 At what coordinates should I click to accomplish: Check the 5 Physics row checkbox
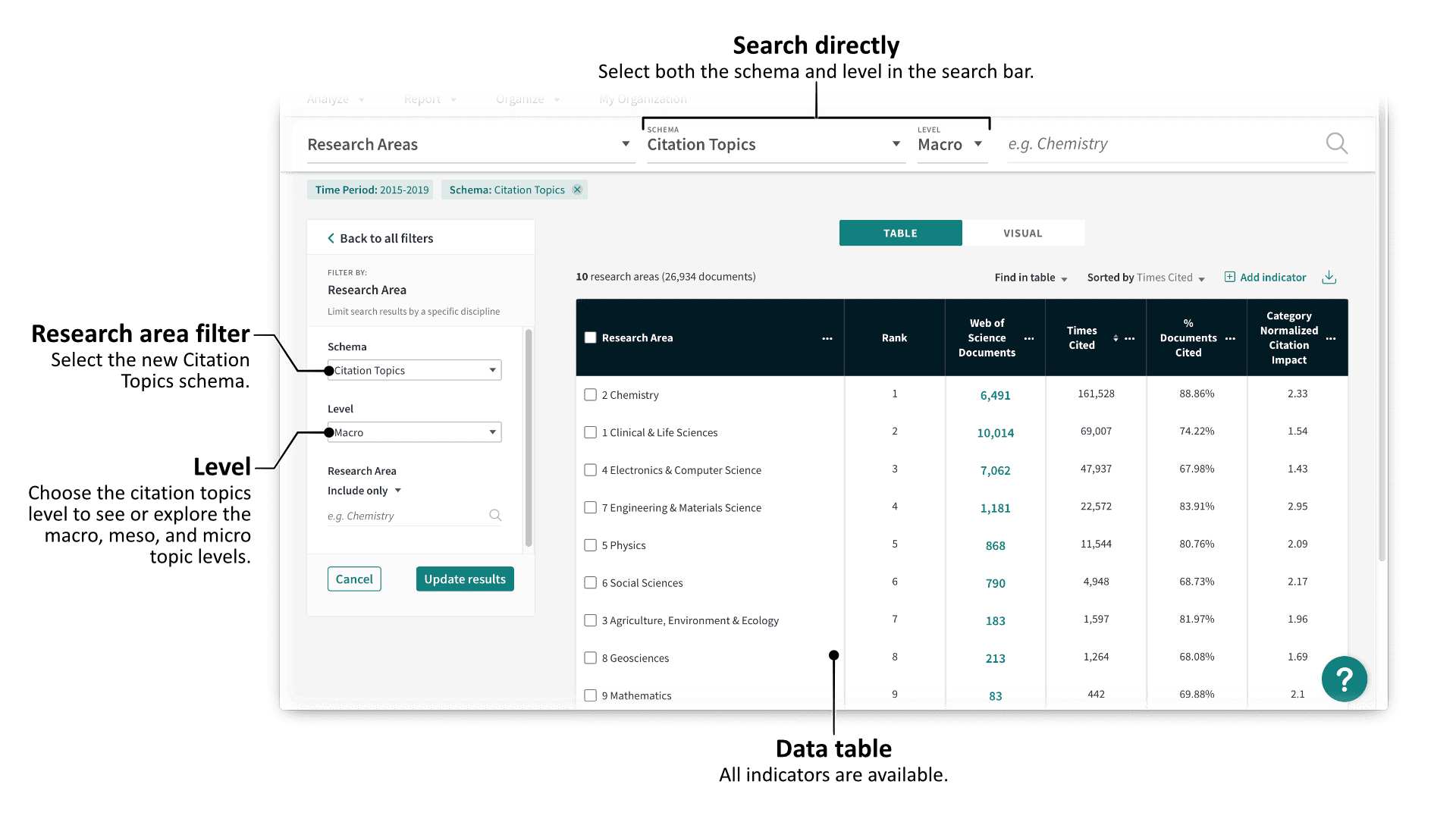590,545
